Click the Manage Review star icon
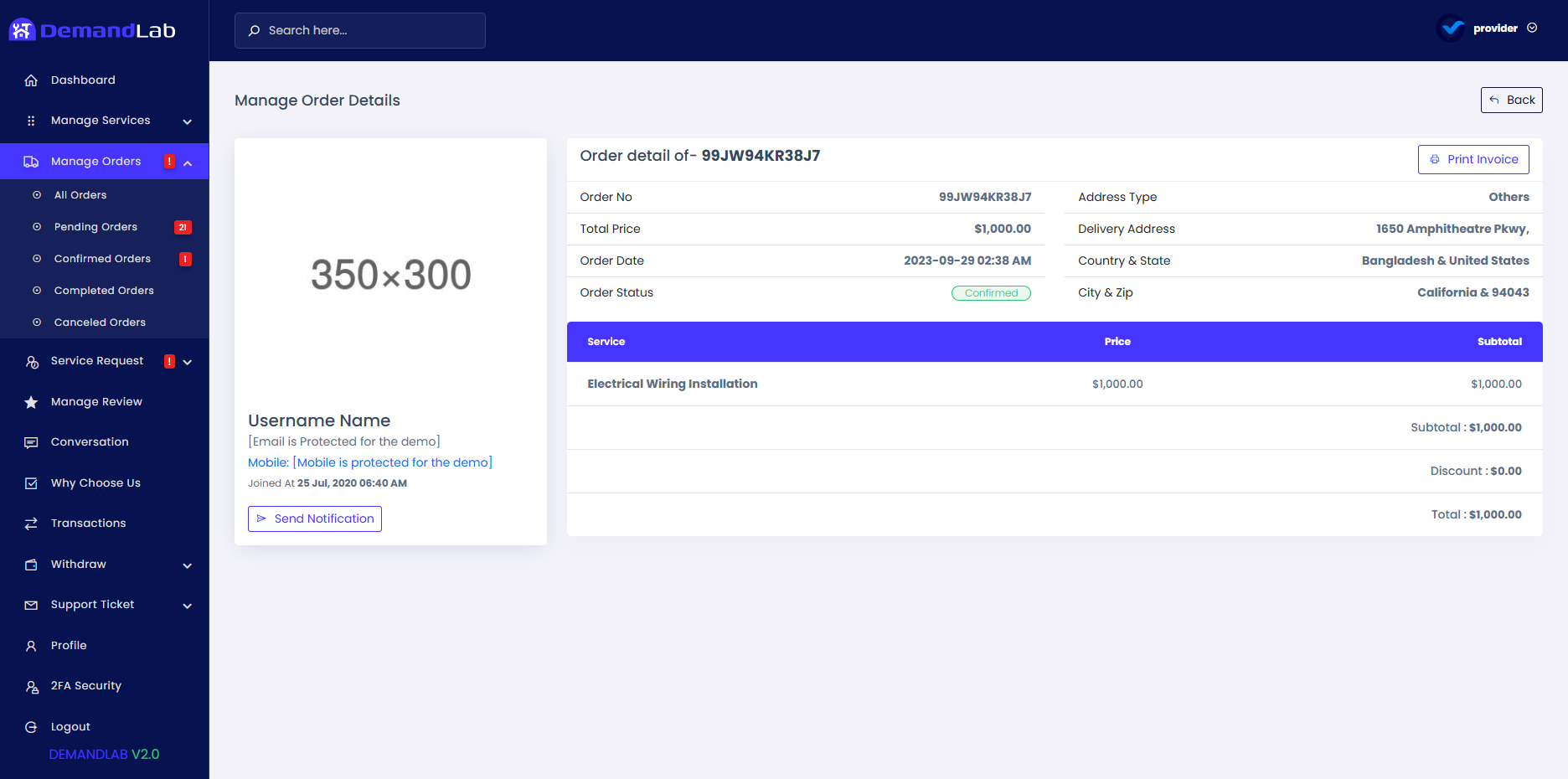Image resolution: width=1568 pixels, height=779 pixels. coord(31,401)
